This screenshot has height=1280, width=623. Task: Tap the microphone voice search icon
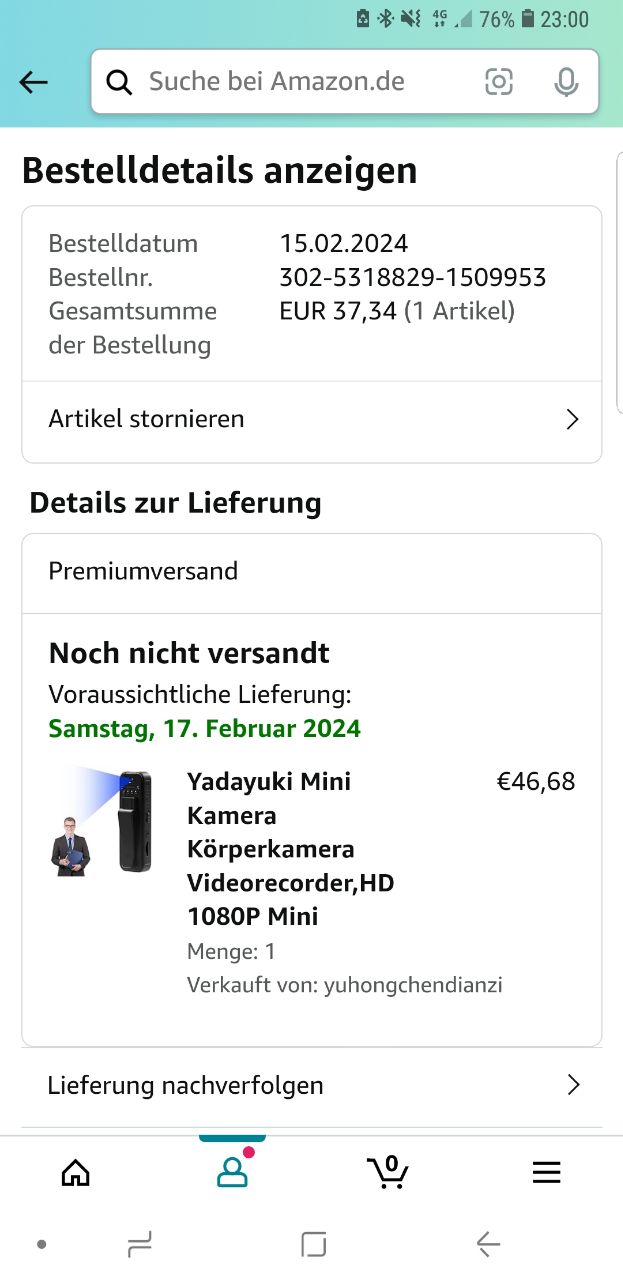(x=566, y=82)
